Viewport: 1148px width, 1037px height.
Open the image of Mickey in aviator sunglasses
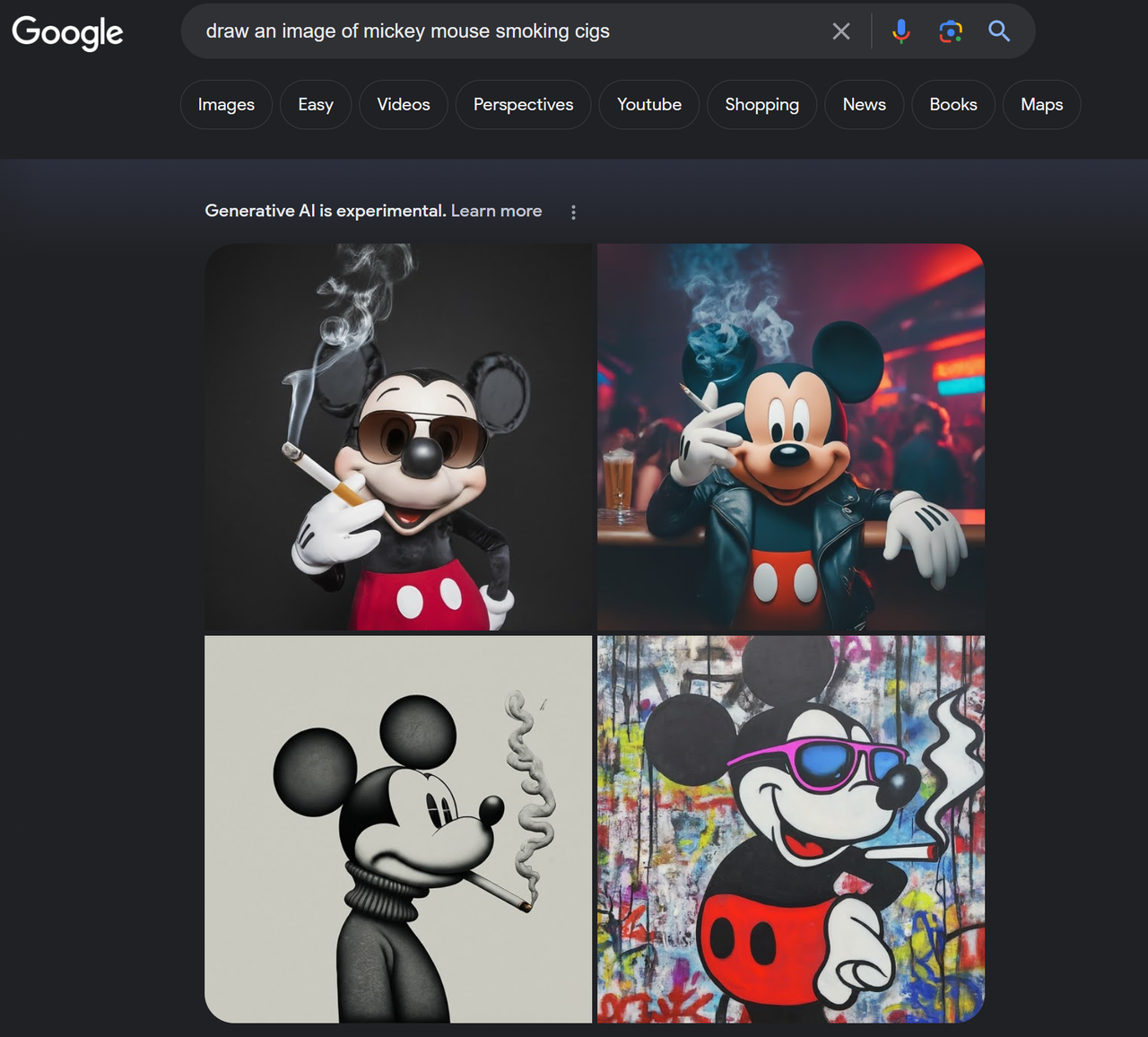[x=398, y=437]
